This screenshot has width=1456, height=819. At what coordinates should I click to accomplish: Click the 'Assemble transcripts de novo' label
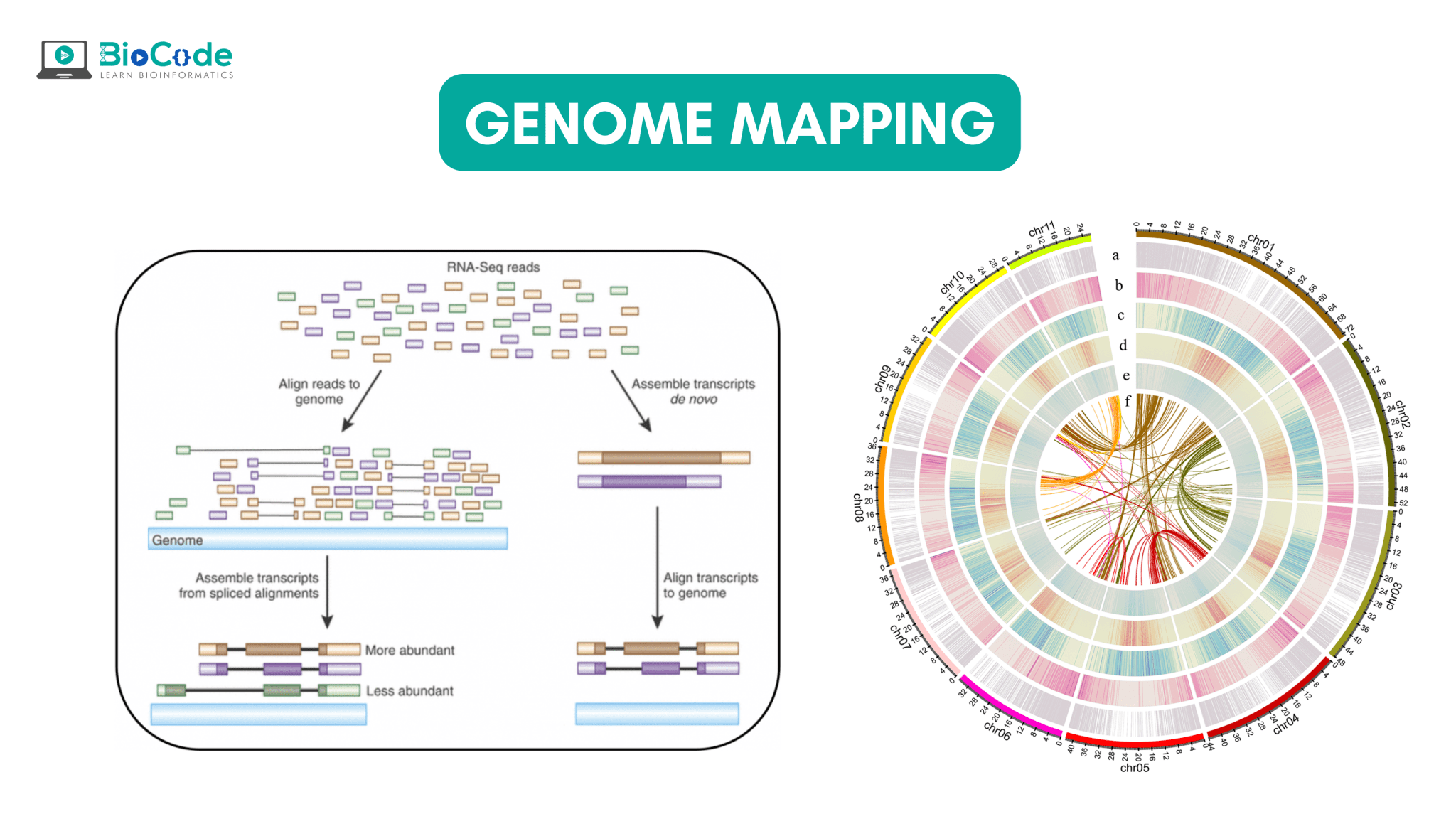click(x=693, y=391)
